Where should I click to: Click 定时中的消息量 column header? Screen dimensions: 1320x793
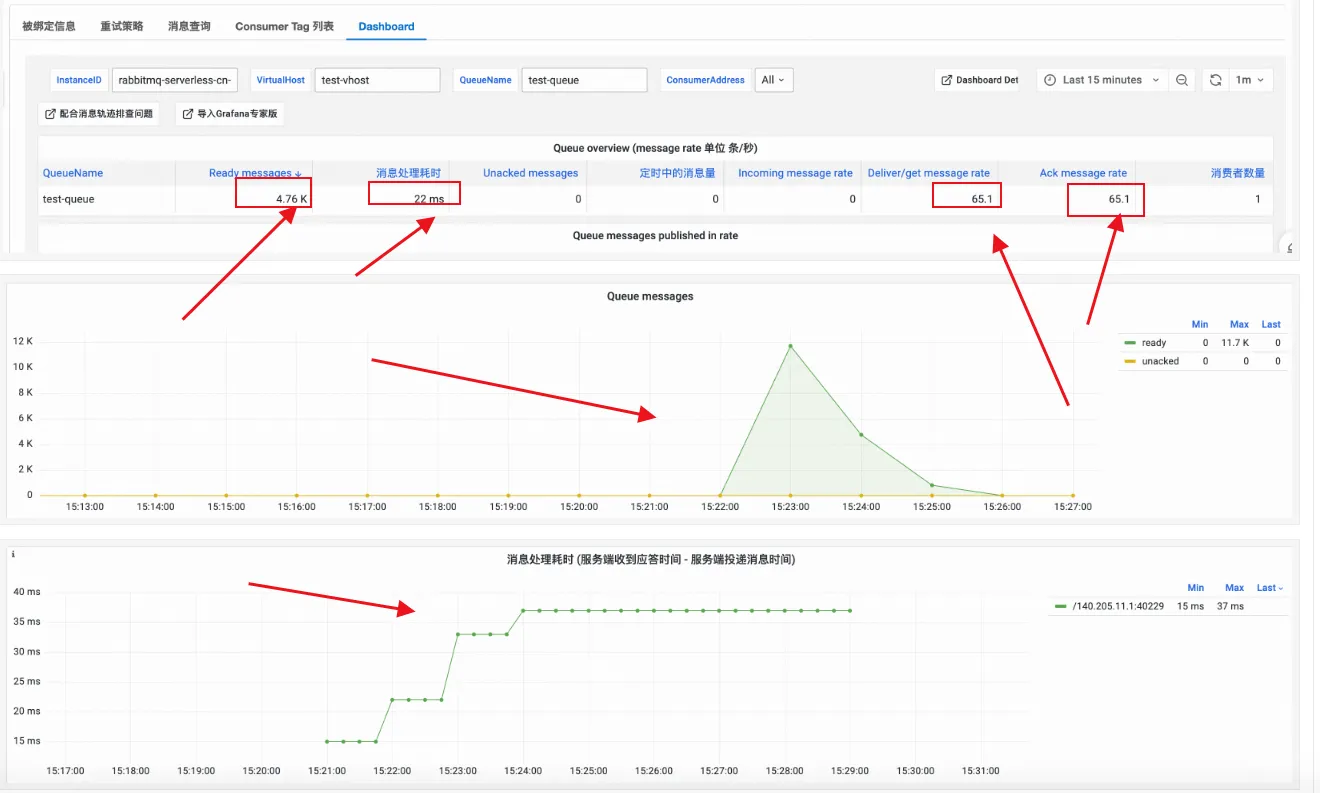coord(678,173)
